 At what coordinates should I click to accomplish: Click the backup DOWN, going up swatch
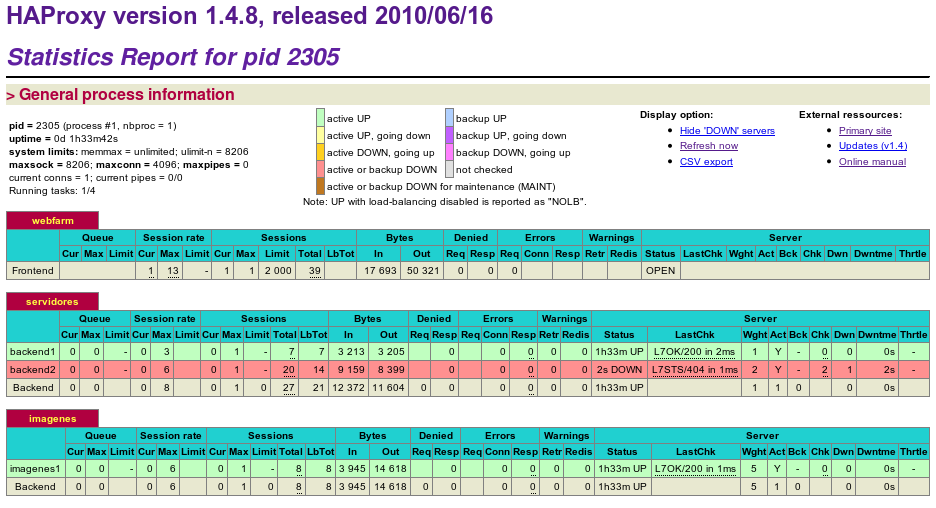449,152
